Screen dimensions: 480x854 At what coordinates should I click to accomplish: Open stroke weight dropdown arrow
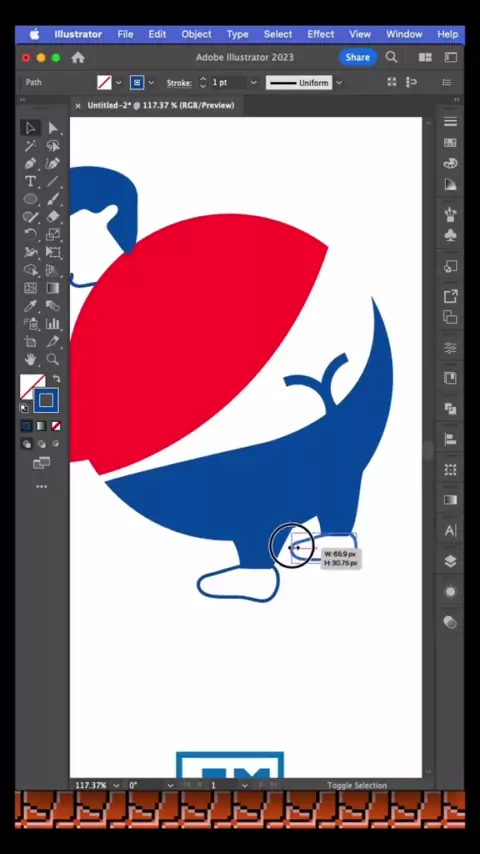[x=253, y=82]
